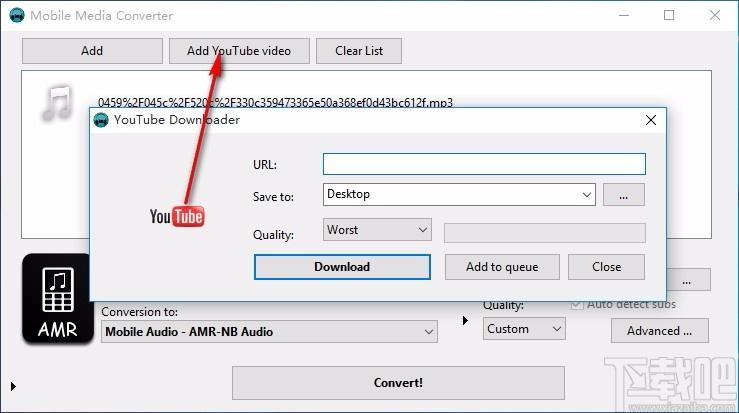
Task: Click the Close button in dialog
Action: coord(606,267)
